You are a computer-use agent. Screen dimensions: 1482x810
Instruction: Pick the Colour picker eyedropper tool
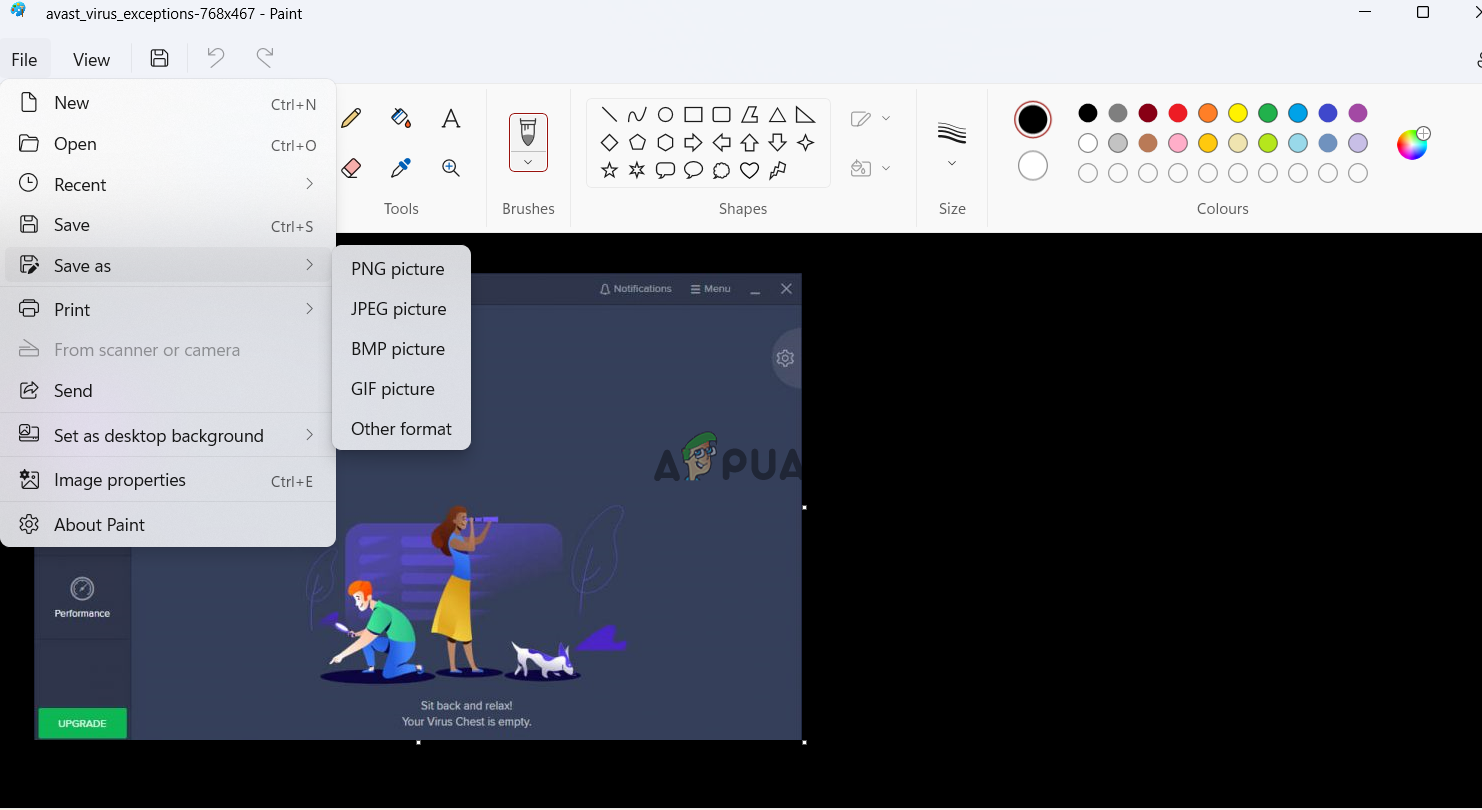coord(401,168)
